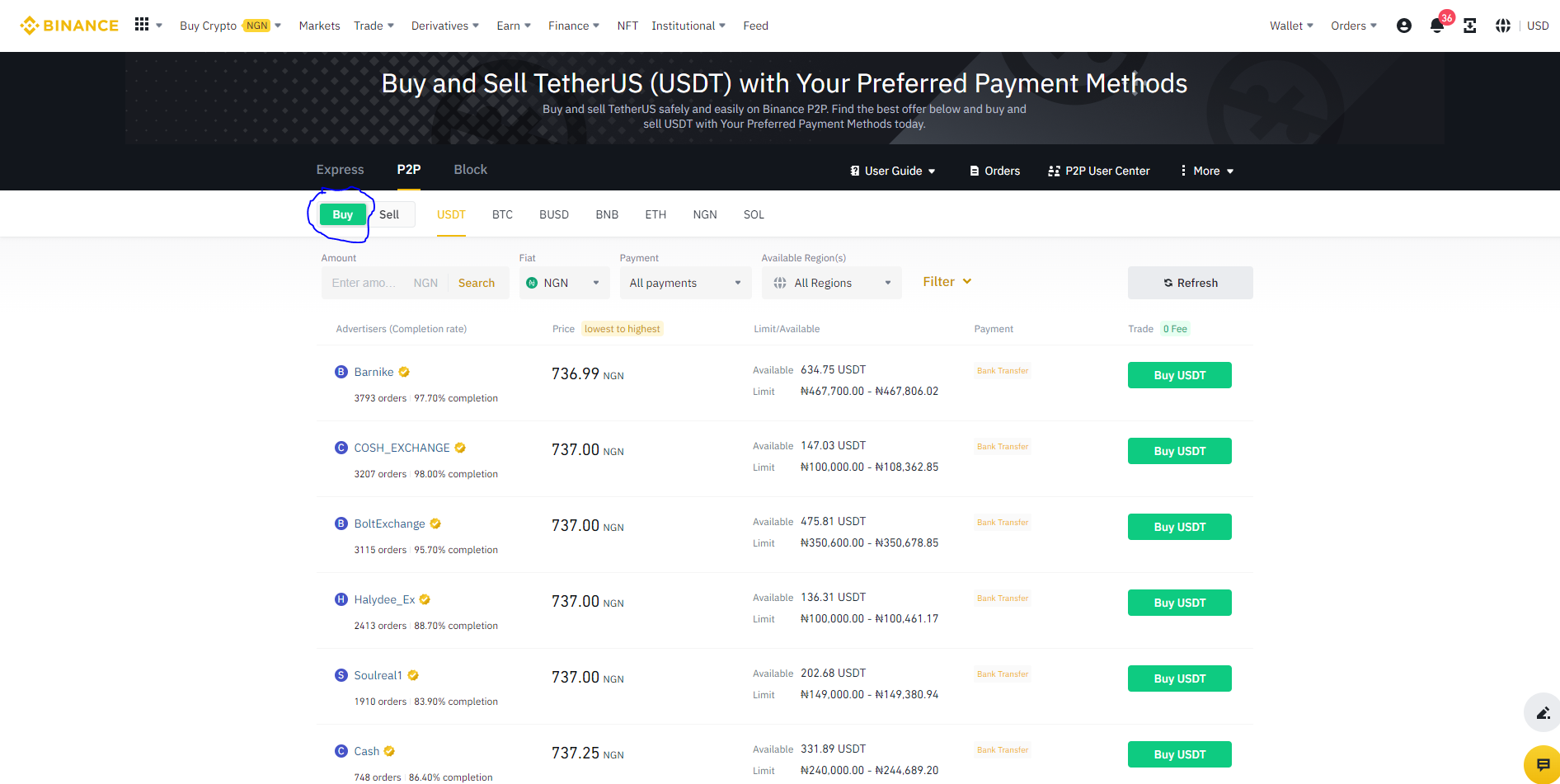
Task: Open the notifications bell icon
Action: (1436, 26)
